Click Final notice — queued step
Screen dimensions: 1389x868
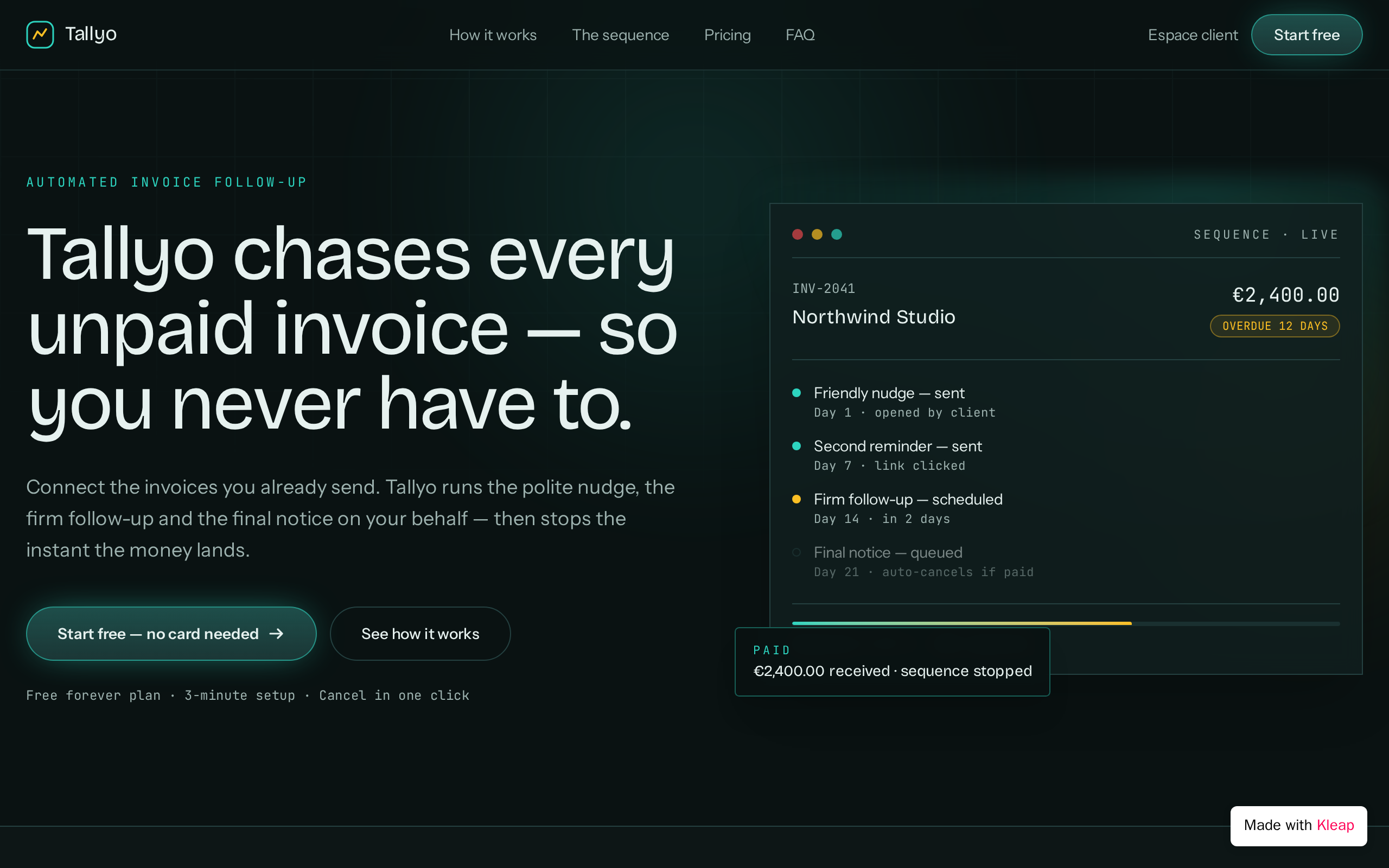(x=888, y=552)
